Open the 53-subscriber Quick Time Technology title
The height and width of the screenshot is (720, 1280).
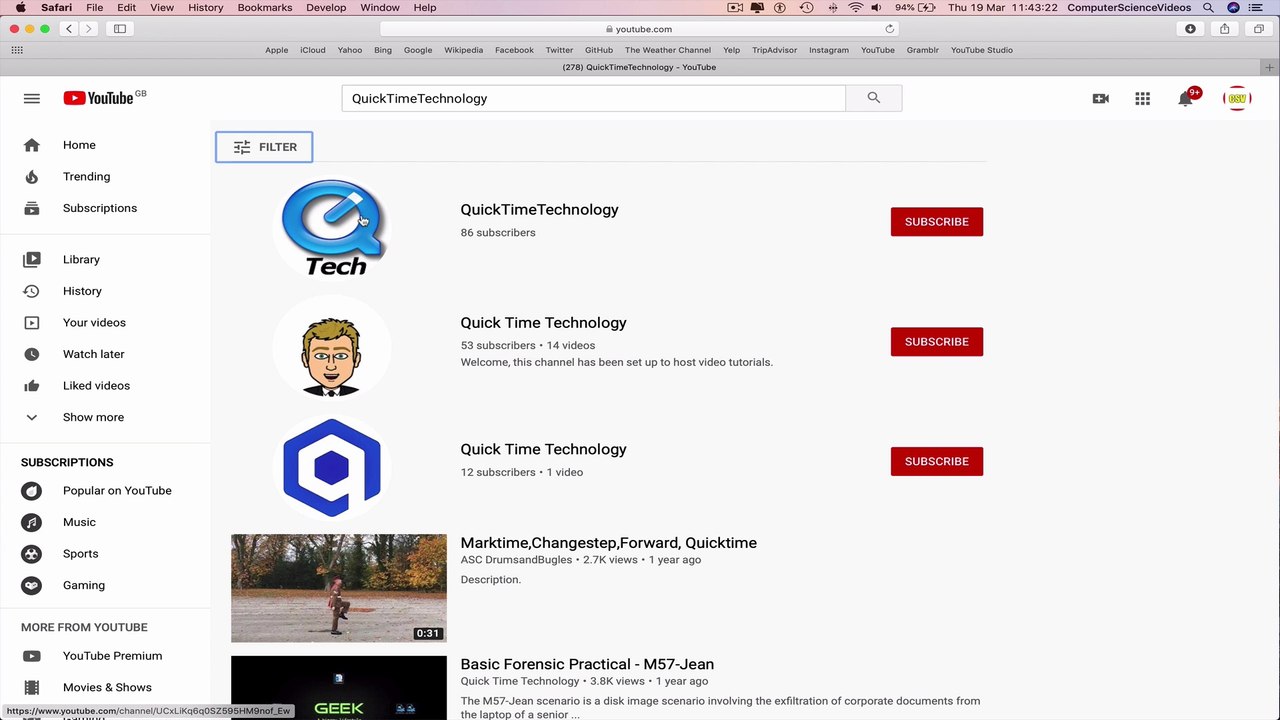click(x=543, y=323)
